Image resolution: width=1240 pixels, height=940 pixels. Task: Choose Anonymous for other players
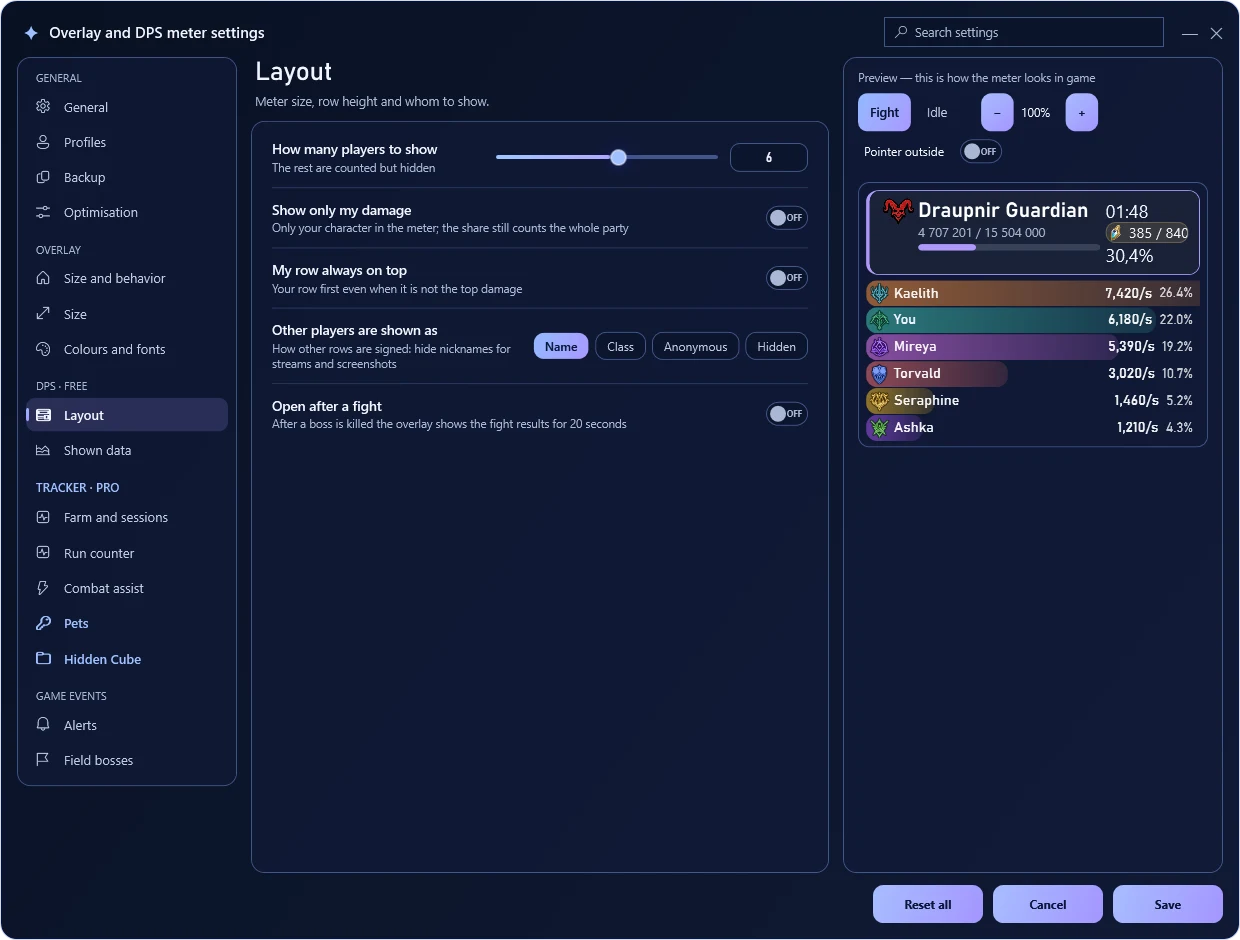click(x=696, y=347)
